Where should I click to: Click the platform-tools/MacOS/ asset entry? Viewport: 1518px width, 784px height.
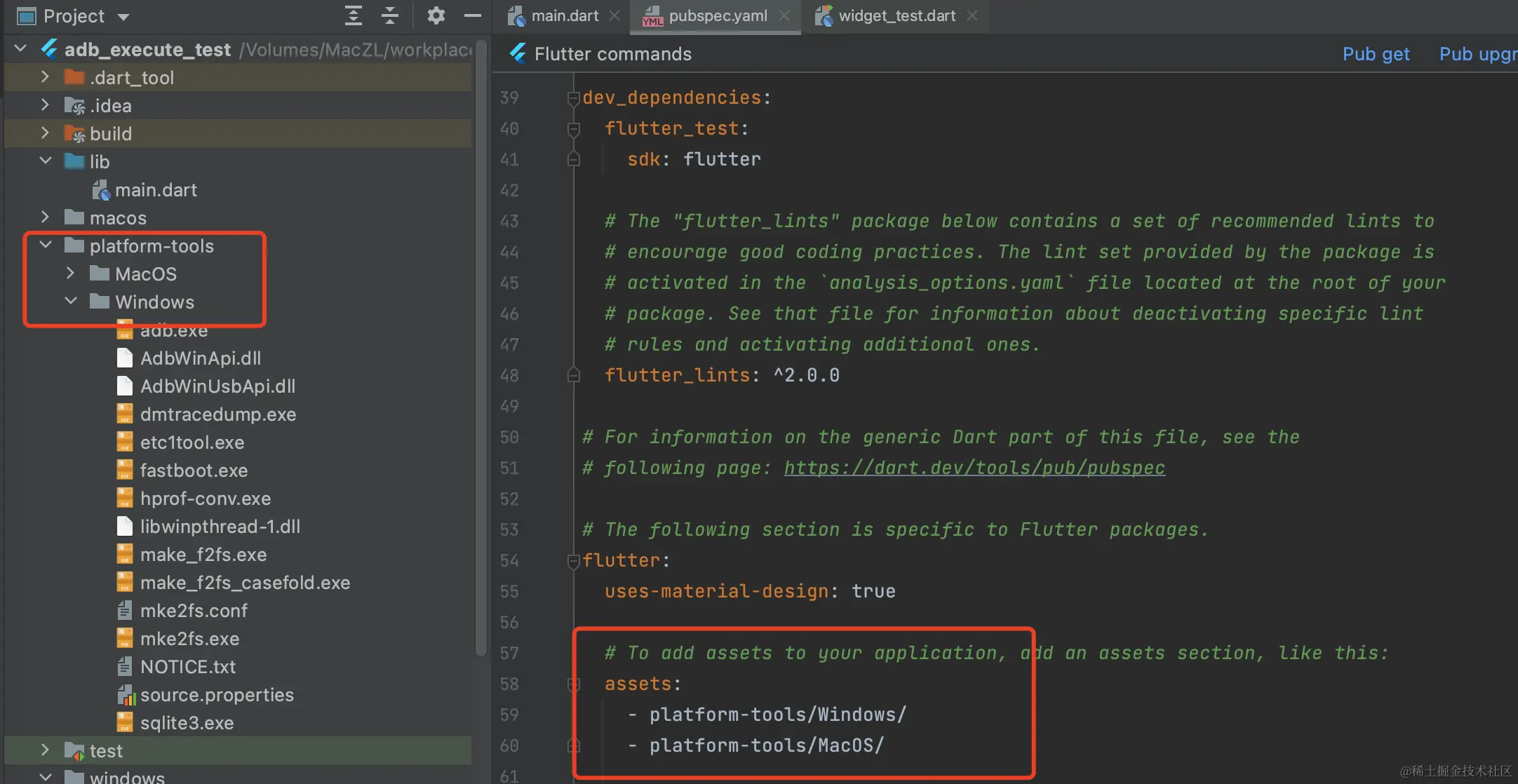point(766,745)
